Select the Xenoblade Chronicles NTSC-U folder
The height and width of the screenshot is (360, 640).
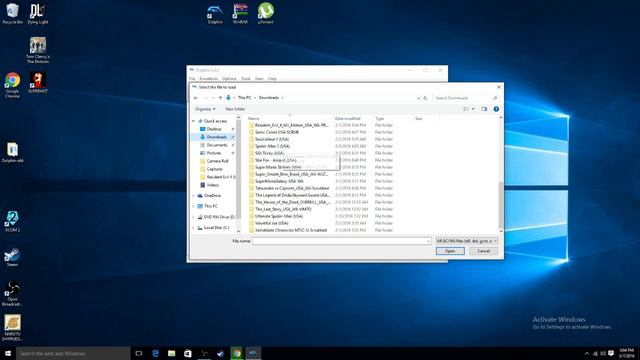[291, 230]
